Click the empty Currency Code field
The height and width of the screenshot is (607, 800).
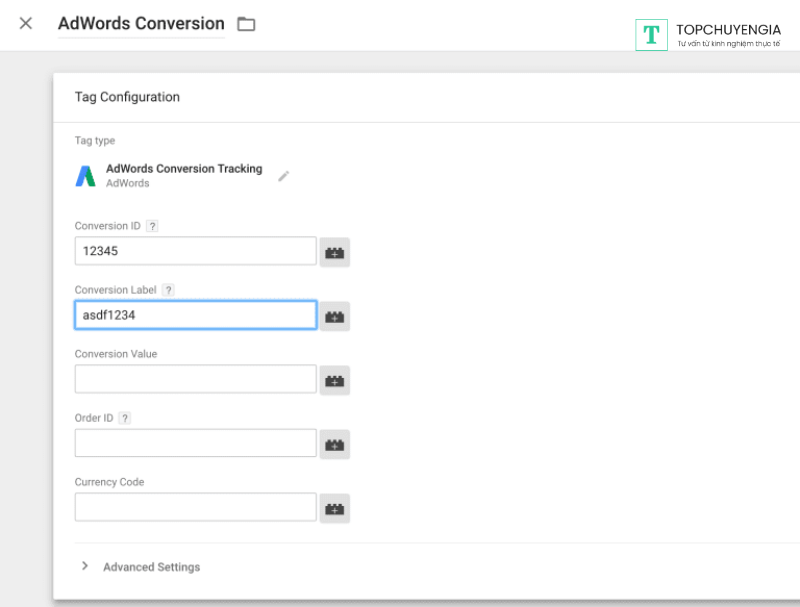pos(195,507)
